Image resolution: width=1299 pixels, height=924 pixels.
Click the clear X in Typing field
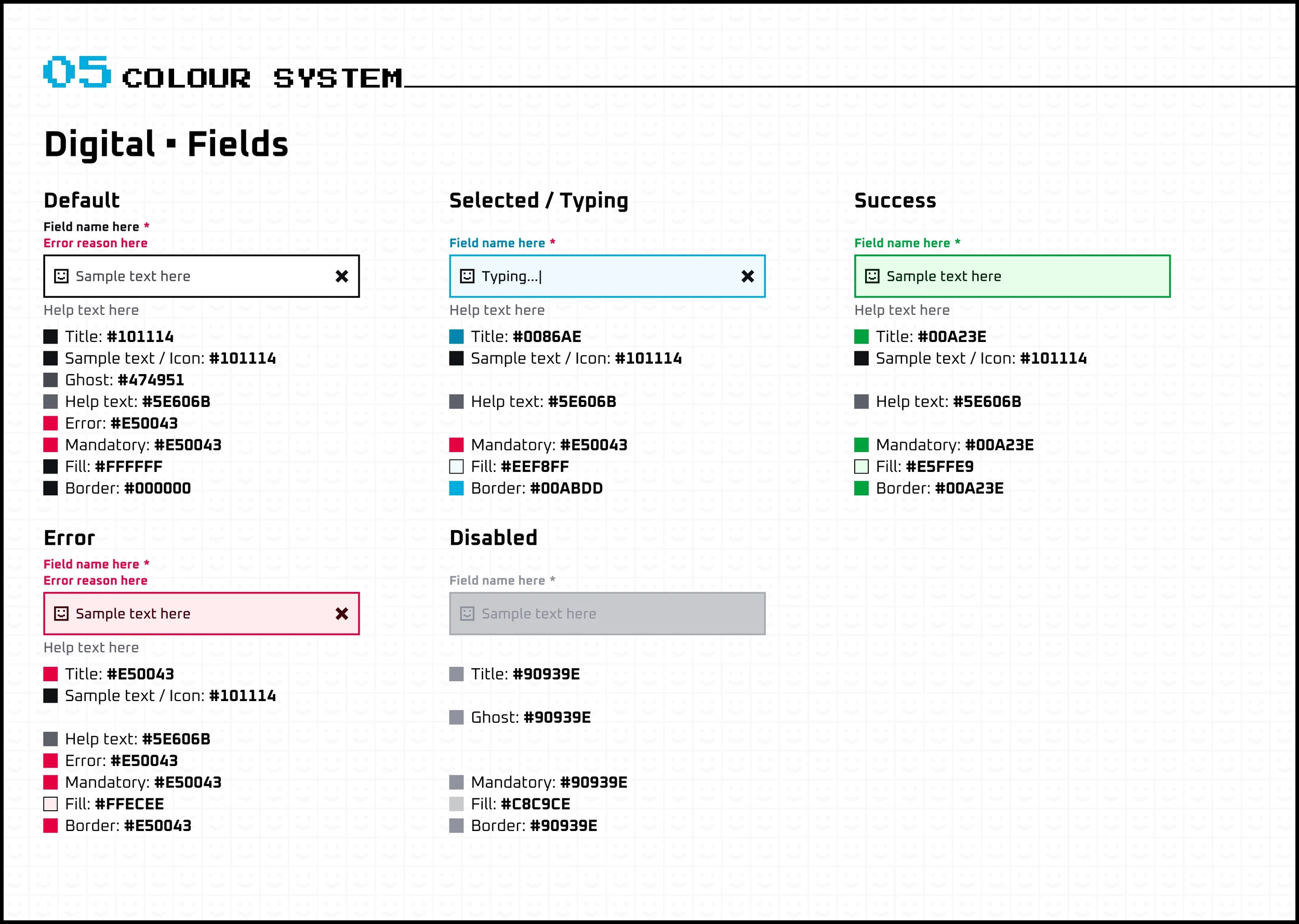pos(747,276)
